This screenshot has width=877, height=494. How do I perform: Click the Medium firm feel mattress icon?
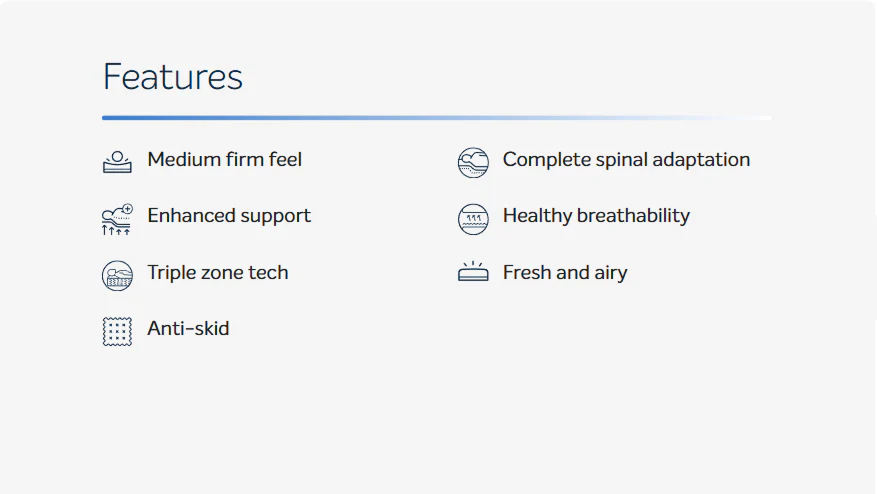[117, 162]
